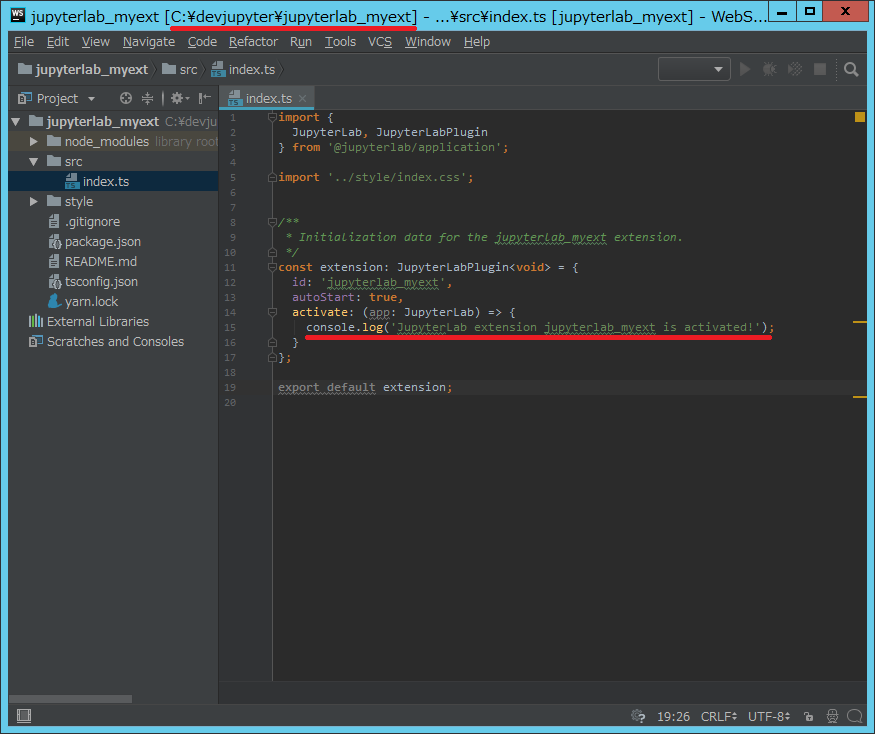The width and height of the screenshot is (875, 734).
Task: Open Search Everywhere with the magnifier icon
Action: click(x=850, y=69)
